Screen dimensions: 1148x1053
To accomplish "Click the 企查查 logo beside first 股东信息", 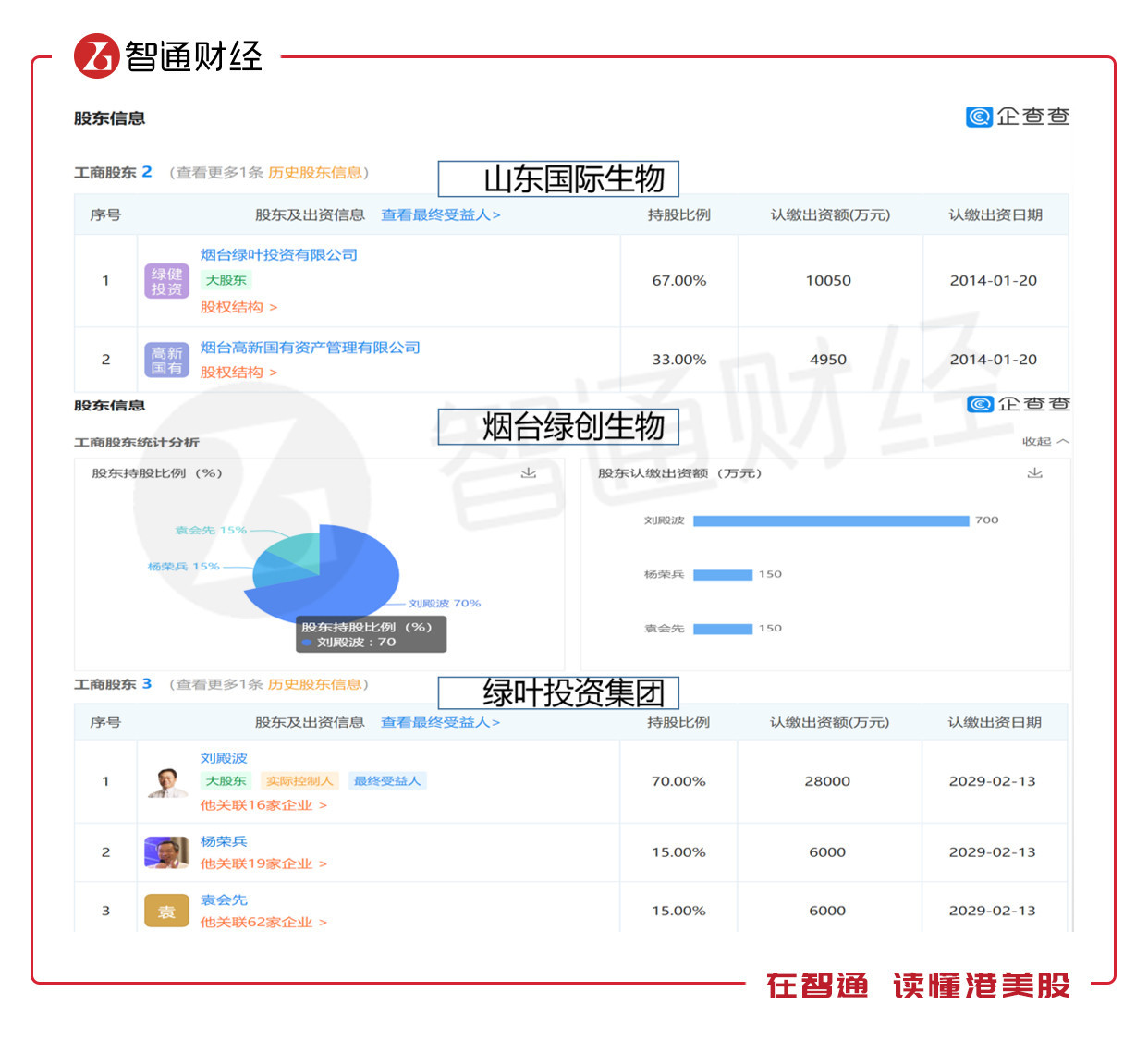I will 1018,116.
